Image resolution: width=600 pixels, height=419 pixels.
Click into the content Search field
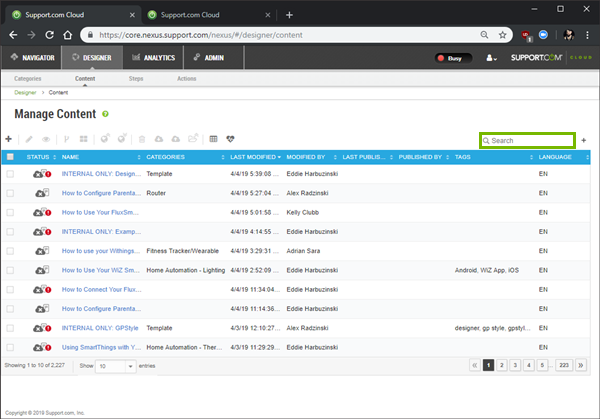tap(527, 140)
